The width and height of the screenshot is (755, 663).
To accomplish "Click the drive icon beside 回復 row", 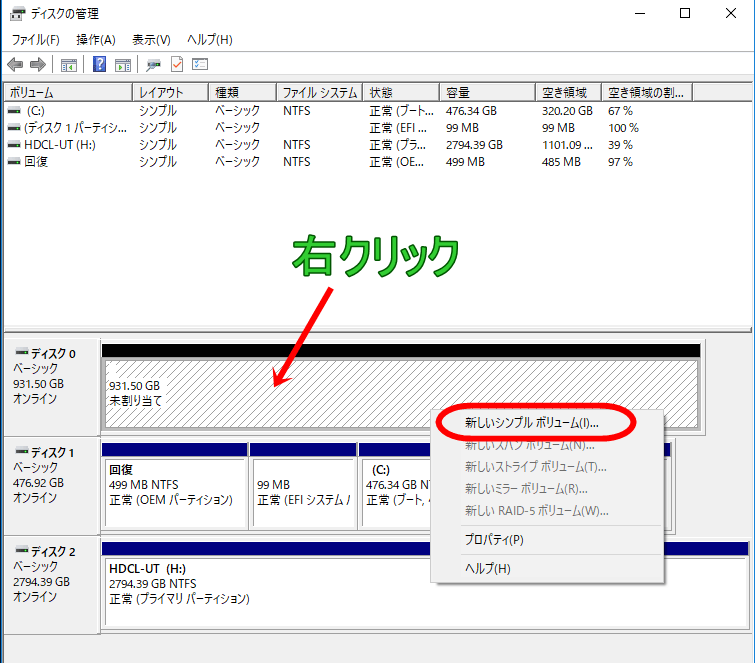I will [14, 161].
